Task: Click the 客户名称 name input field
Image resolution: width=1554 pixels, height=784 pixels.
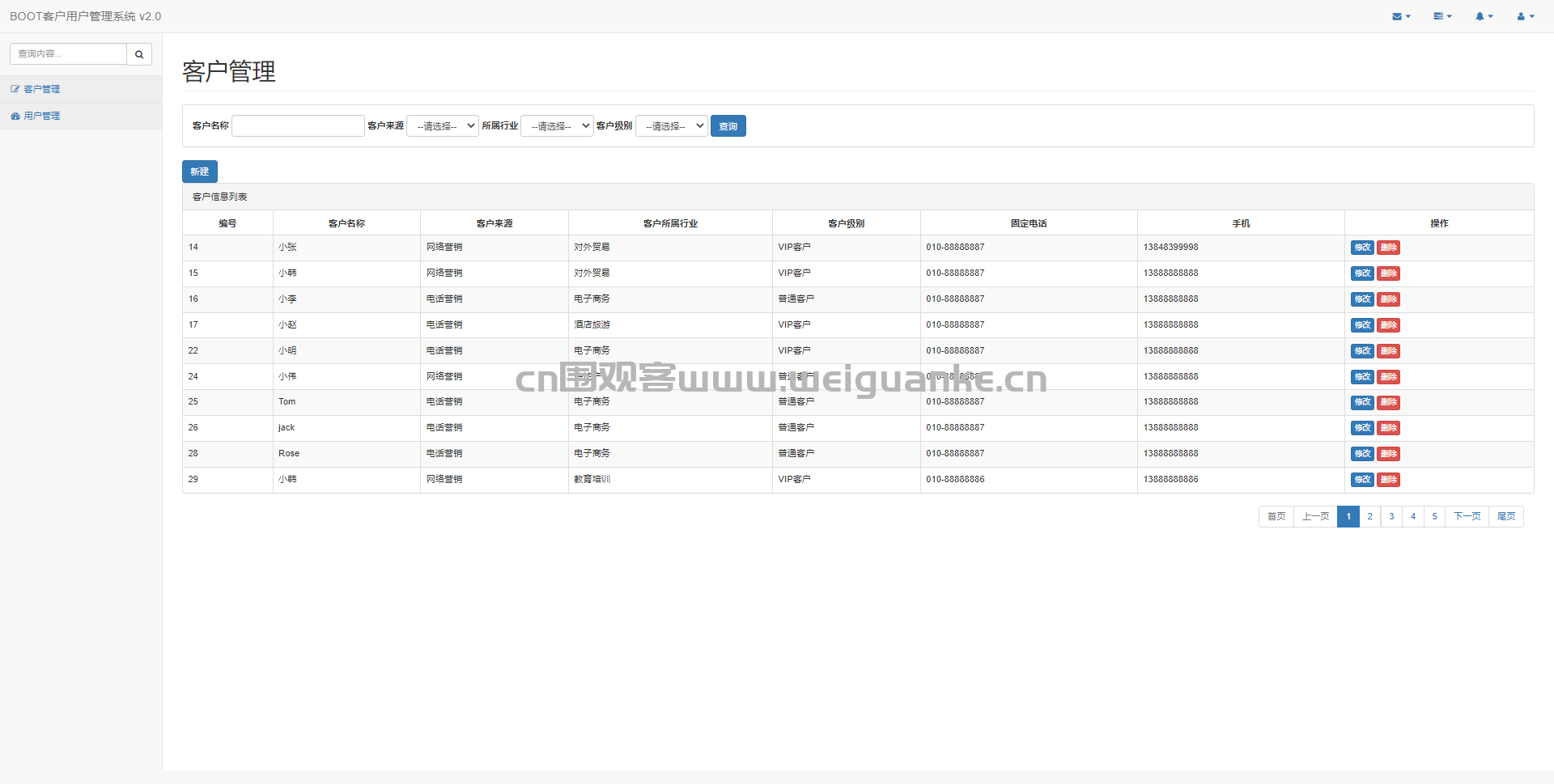Action: coord(298,125)
